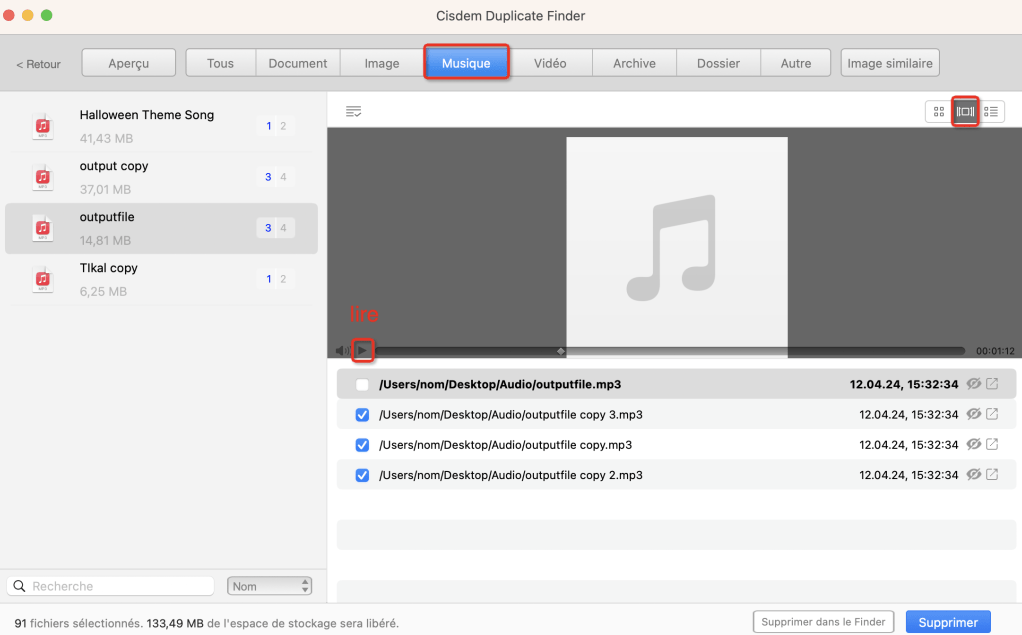Click the blue Supprimer button
Viewport: 1022px width, 635px height.
948,622
